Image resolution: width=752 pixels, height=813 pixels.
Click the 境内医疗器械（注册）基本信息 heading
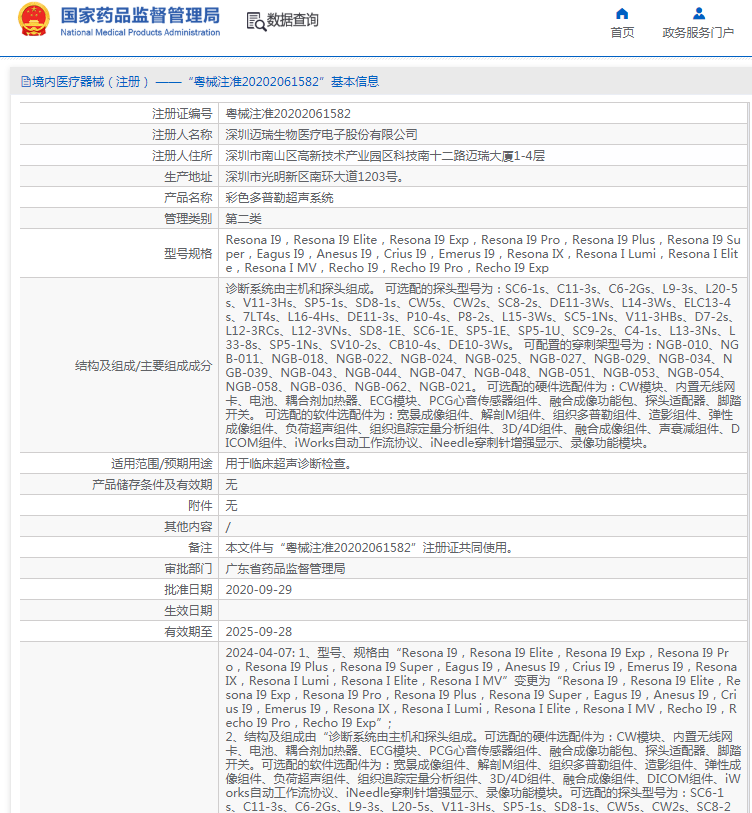200,81
